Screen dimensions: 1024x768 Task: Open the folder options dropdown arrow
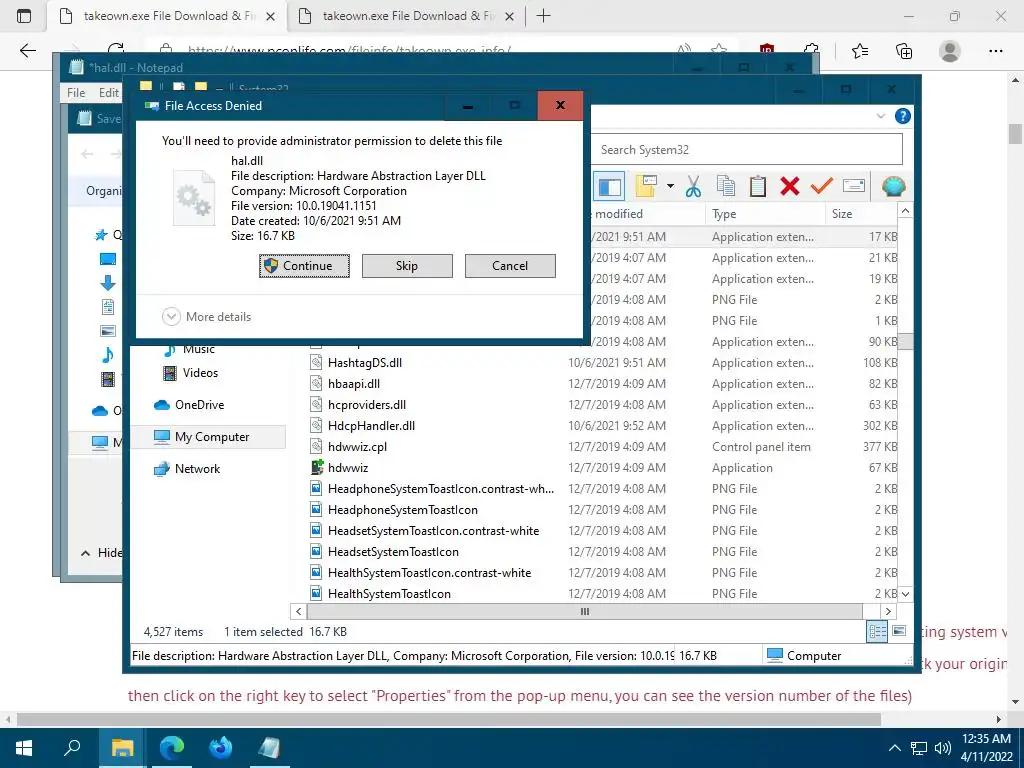pyautogui.click(x=670, y=187)
